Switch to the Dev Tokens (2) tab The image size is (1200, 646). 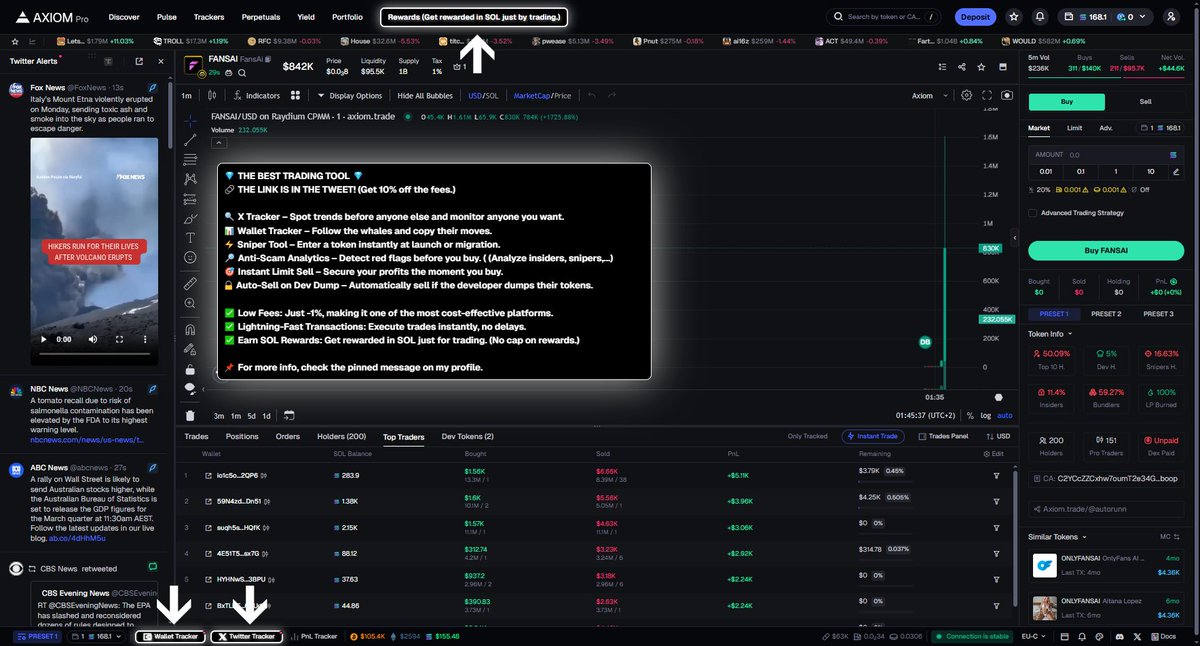pyautogui.click(x=469, y=437)
